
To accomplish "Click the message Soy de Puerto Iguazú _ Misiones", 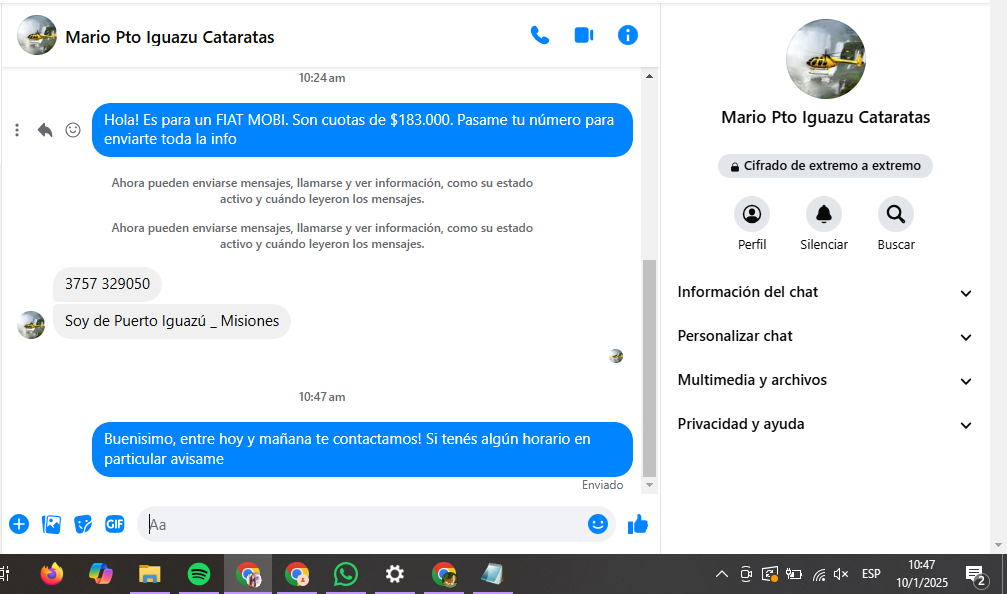I will click(171, 321).
